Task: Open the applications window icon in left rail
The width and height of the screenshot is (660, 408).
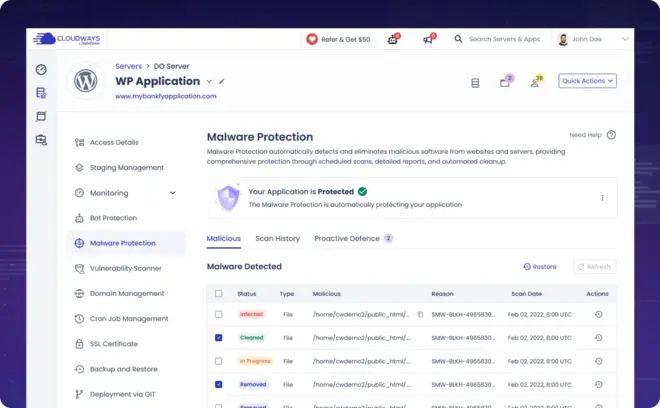Action: [x=41, y=116]
